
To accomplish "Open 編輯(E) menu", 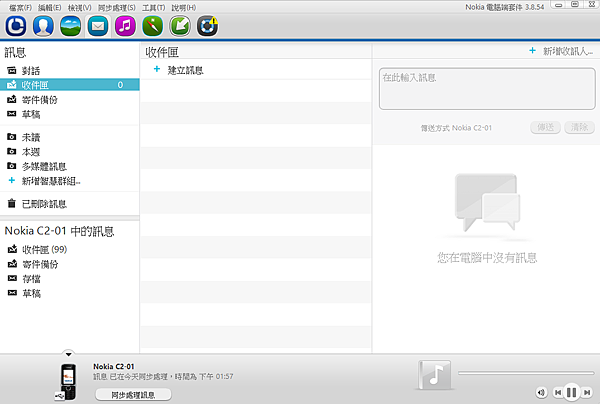I will (50, 7).
